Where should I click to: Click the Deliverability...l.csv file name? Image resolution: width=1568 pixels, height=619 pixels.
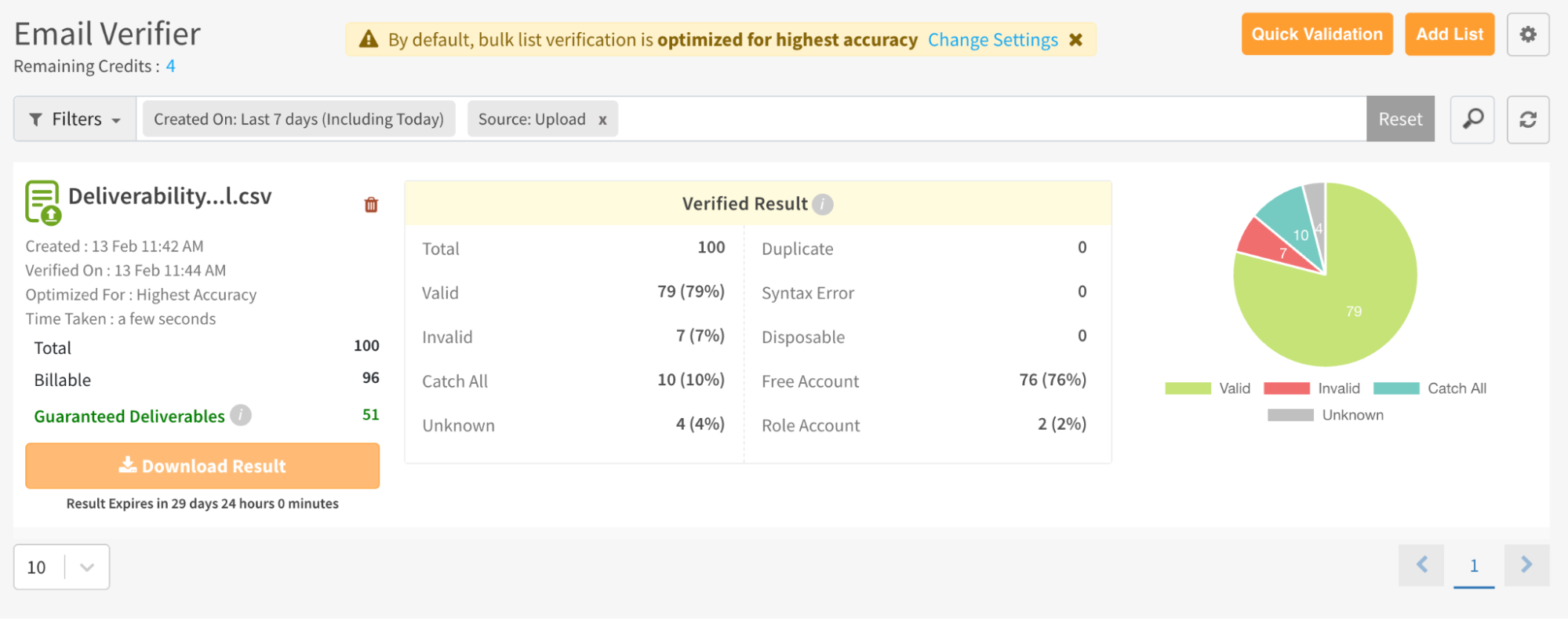pyautogui.click(x=170, y=196)
